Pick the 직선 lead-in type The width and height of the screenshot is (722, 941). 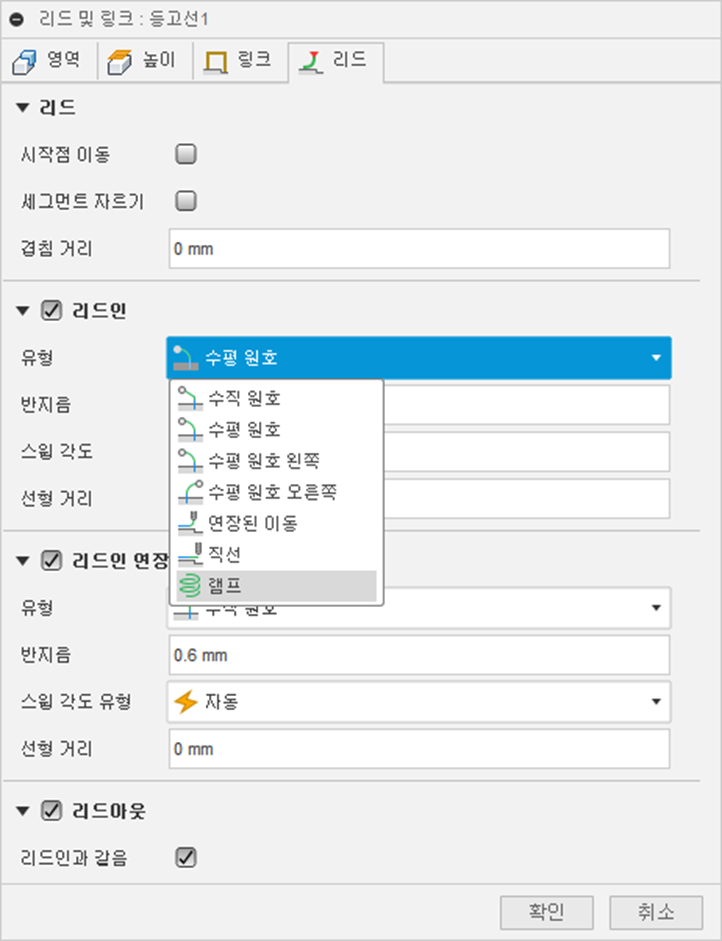tap(276, 555)
